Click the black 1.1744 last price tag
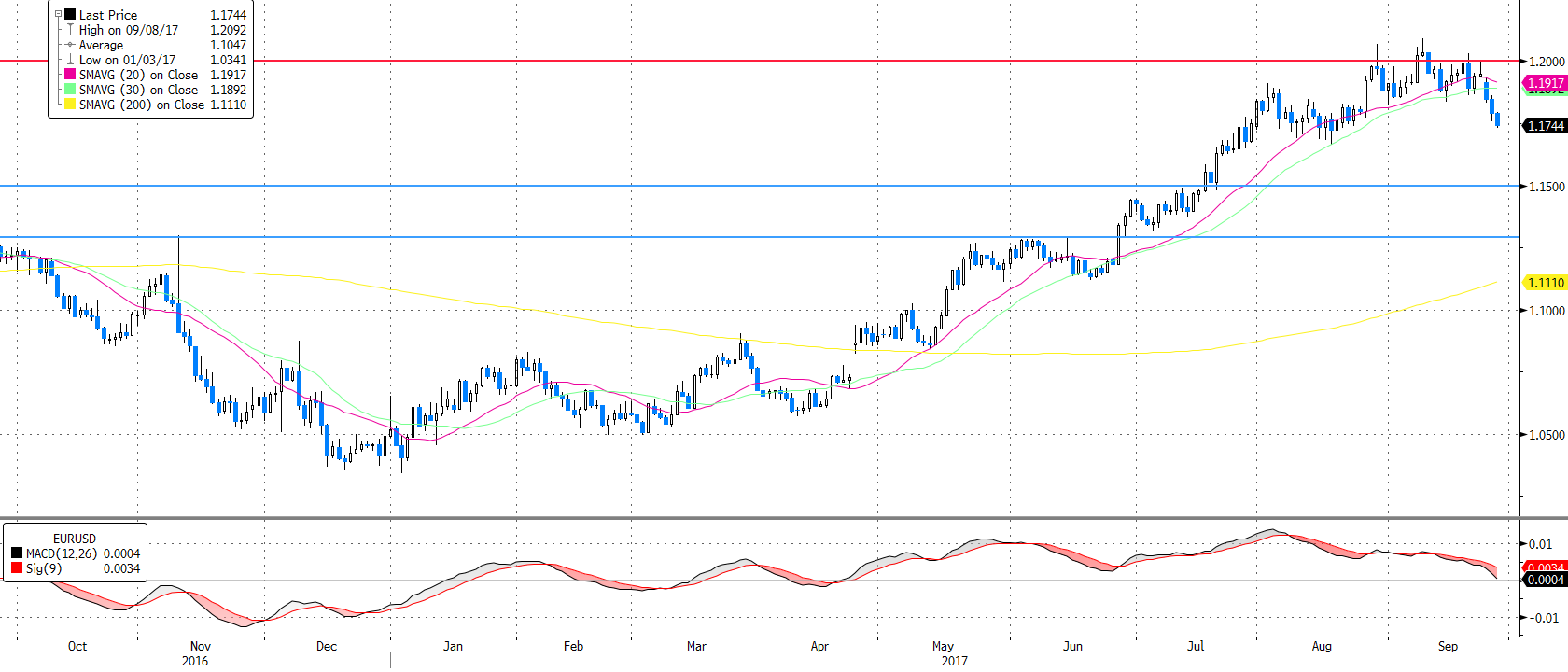 point(1545,126)
